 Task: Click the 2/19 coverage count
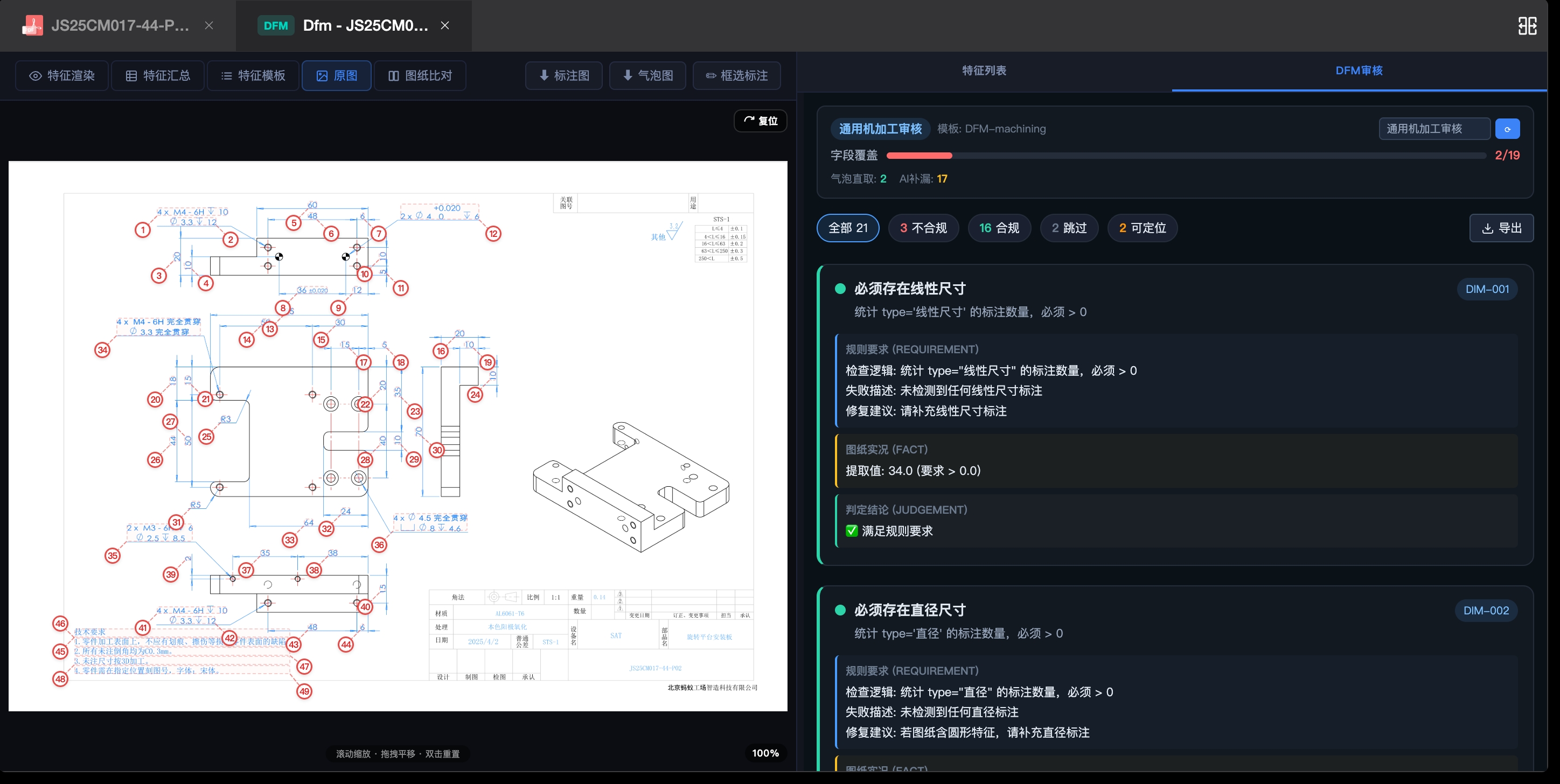(1507, 156)
